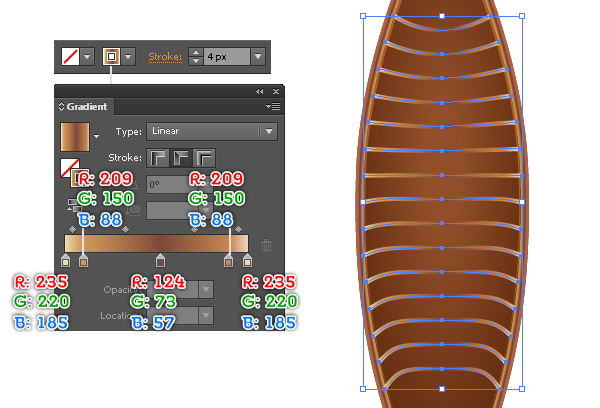This screenshot has height=408, width=600.
Task: Apply gradient along stroke
Action: click(x=181, y=158)
